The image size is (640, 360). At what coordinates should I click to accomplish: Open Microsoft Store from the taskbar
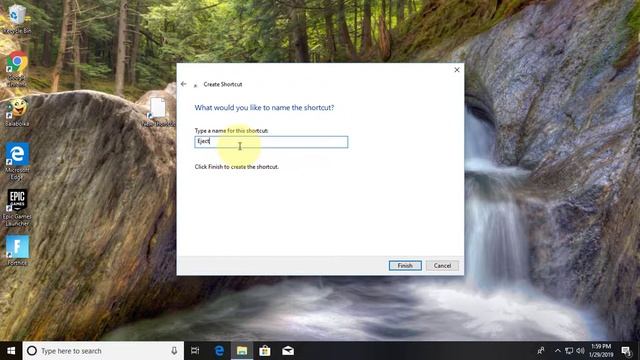tap(265, 351)
